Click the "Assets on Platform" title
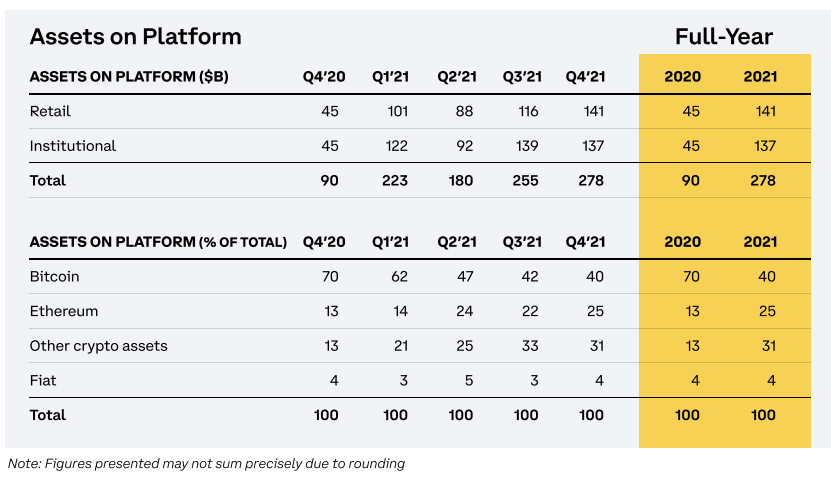This screenshot has width=831, height=491. pos(135,37)
